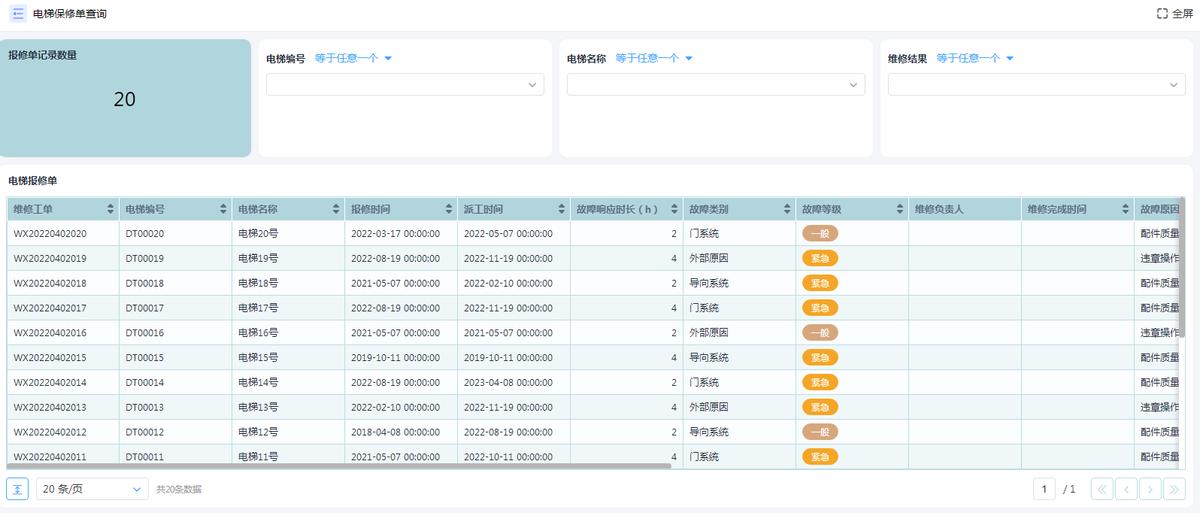Click the 故障原因 column header
This screenshot has width=1200, height=513.
pyautogui.click(x=1159, y=209)
